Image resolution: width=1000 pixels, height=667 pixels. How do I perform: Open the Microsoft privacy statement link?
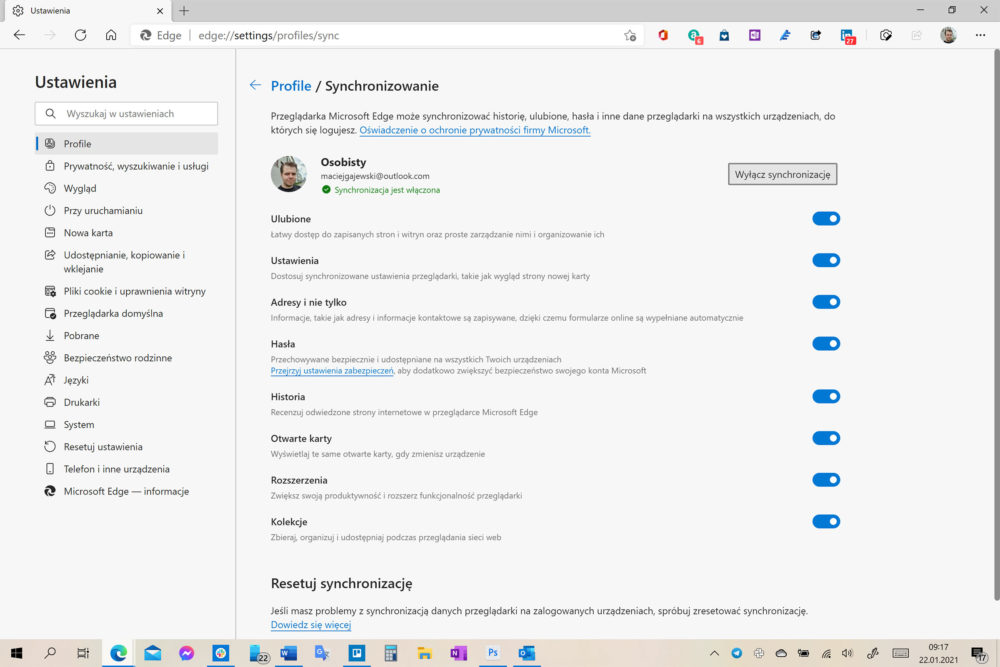(x=474, y=130)
